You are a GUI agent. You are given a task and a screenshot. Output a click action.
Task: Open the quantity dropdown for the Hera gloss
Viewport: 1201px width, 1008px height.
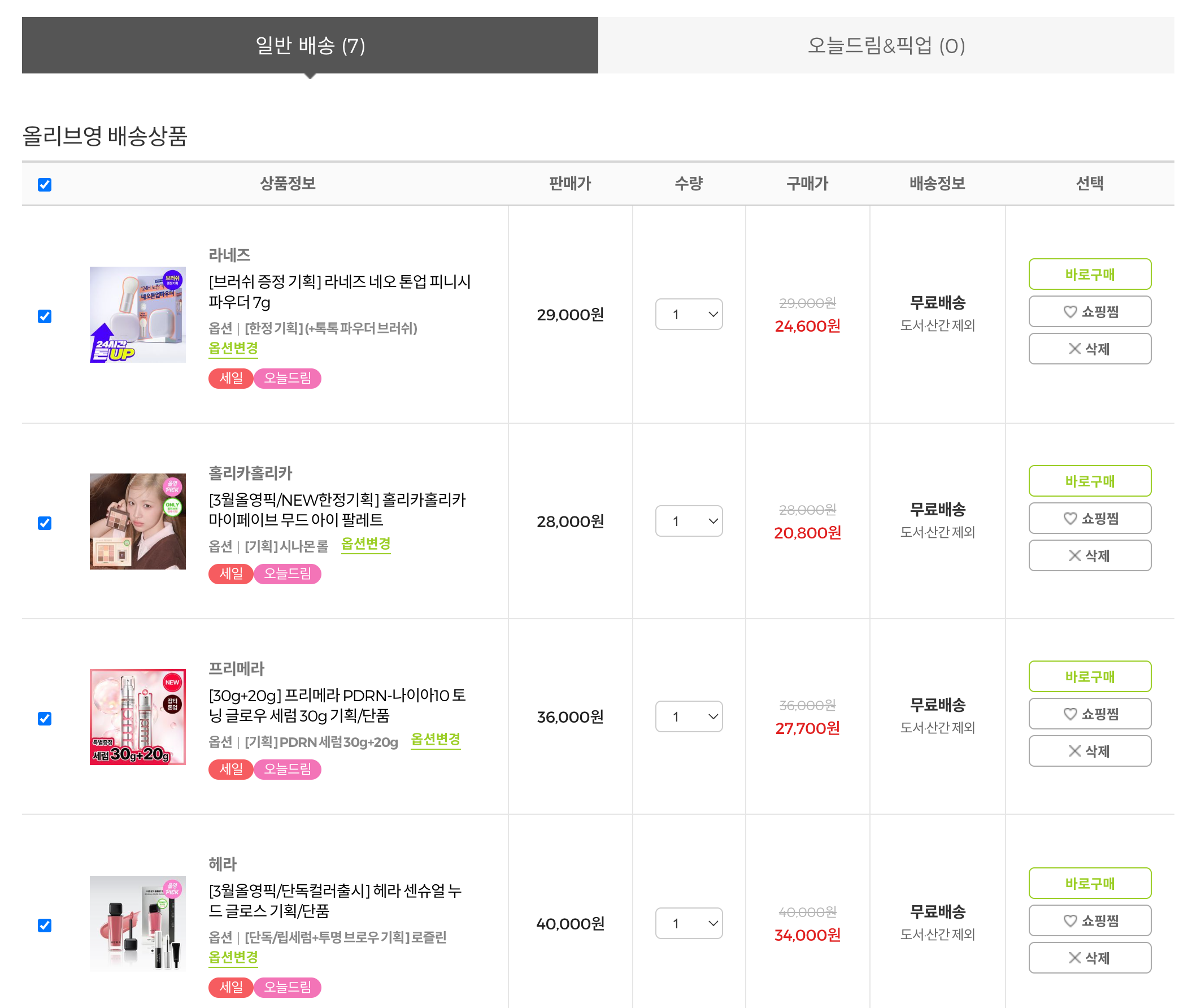689,923
